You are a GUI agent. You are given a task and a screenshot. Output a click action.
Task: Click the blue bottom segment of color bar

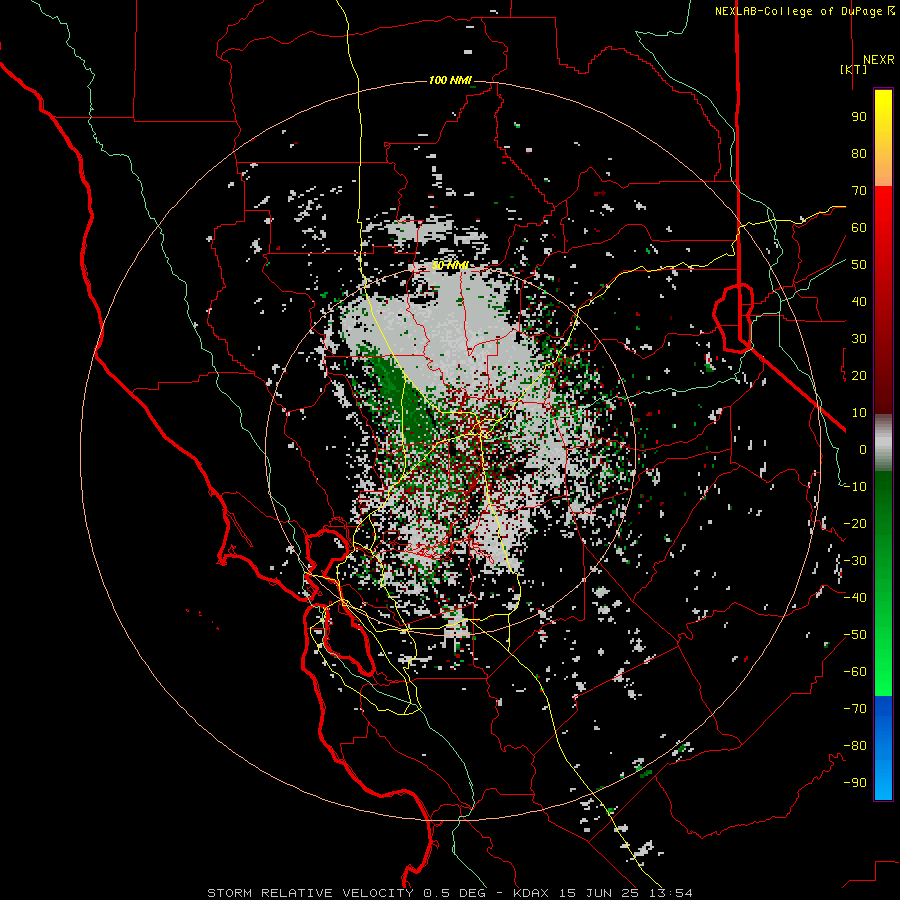(x=883, y=748)
